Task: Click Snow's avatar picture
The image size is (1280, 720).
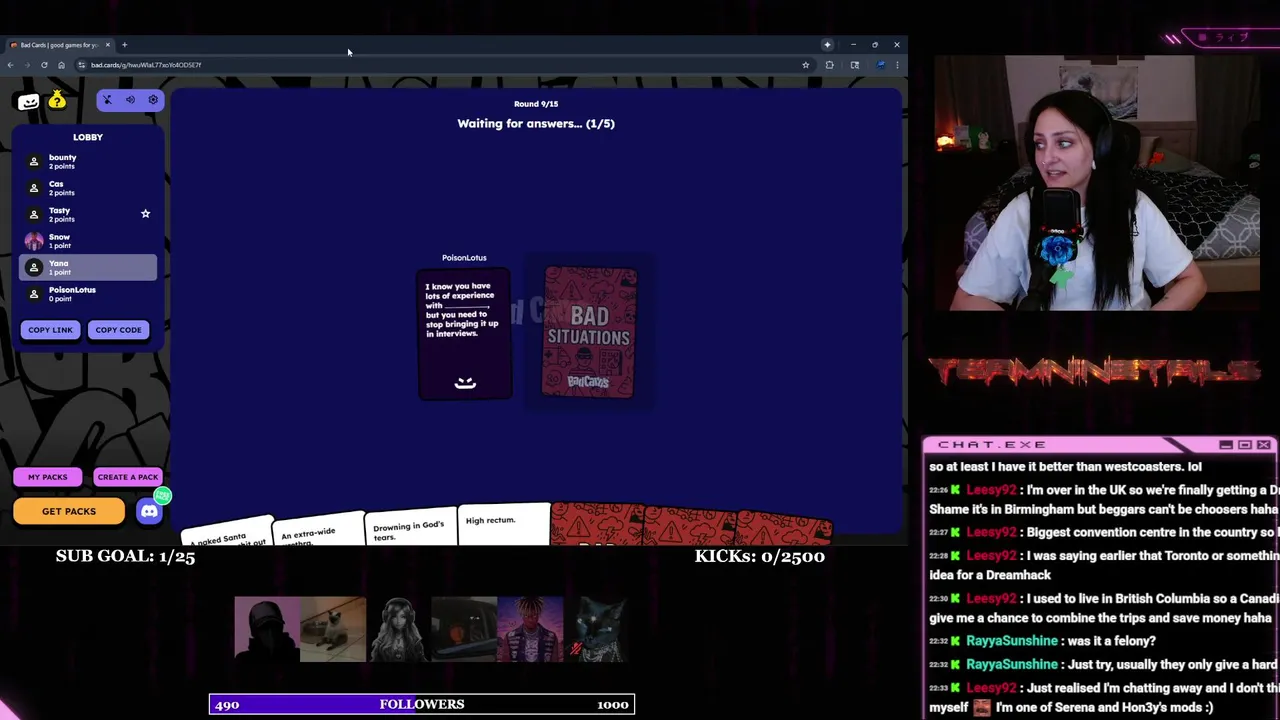Action: (x=34, y=241)
